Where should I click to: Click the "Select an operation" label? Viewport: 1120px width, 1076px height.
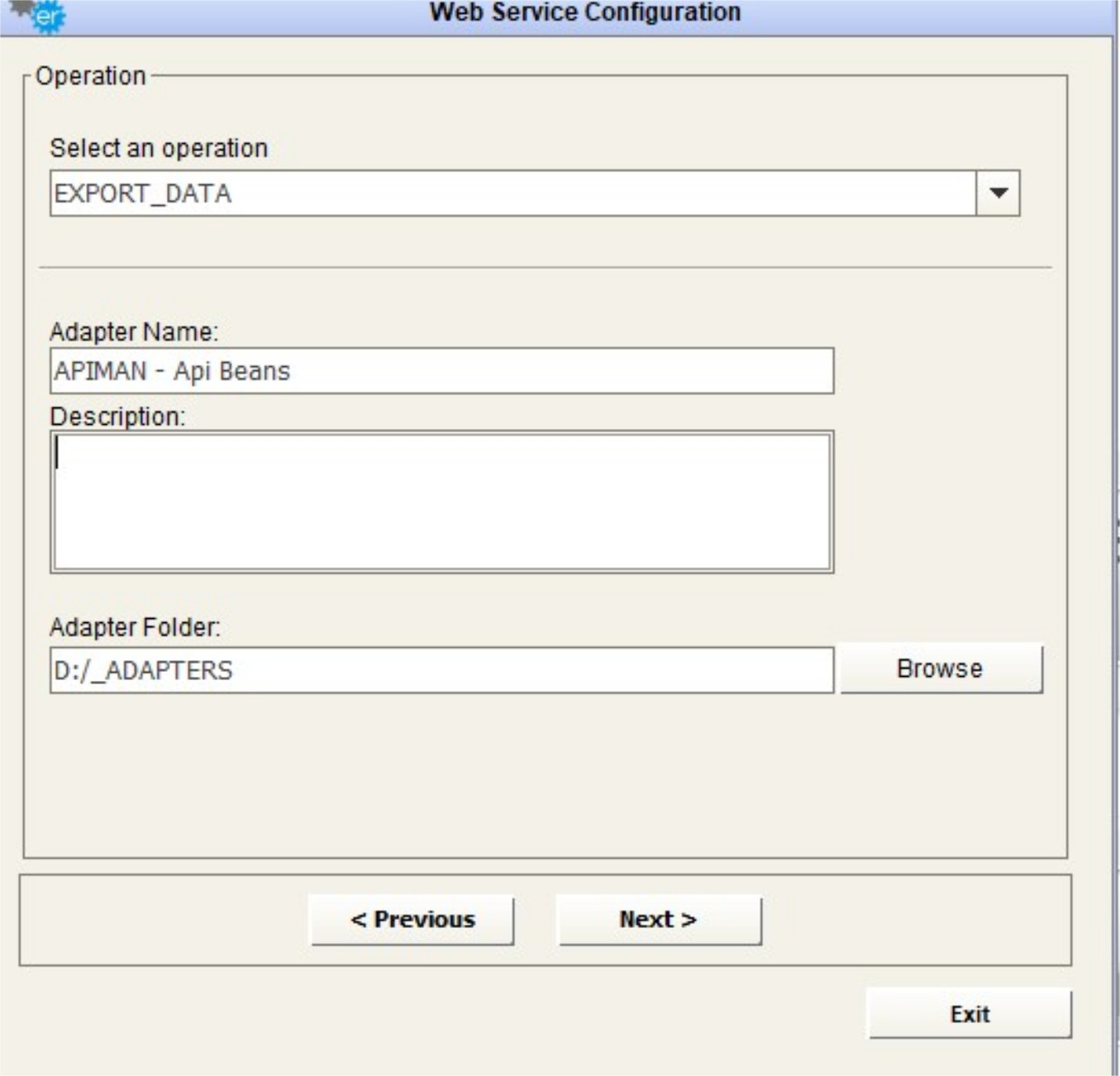tap(159, 148)
